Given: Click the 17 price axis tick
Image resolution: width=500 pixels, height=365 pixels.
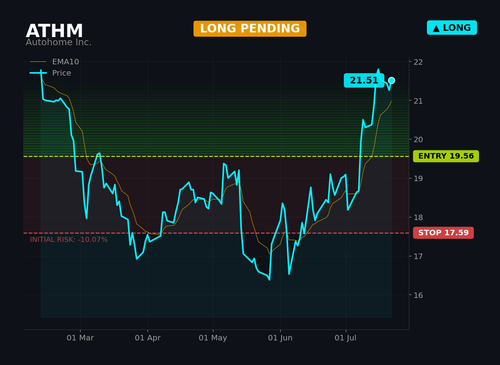Looking at the screenshot, I should click(418, 256).
